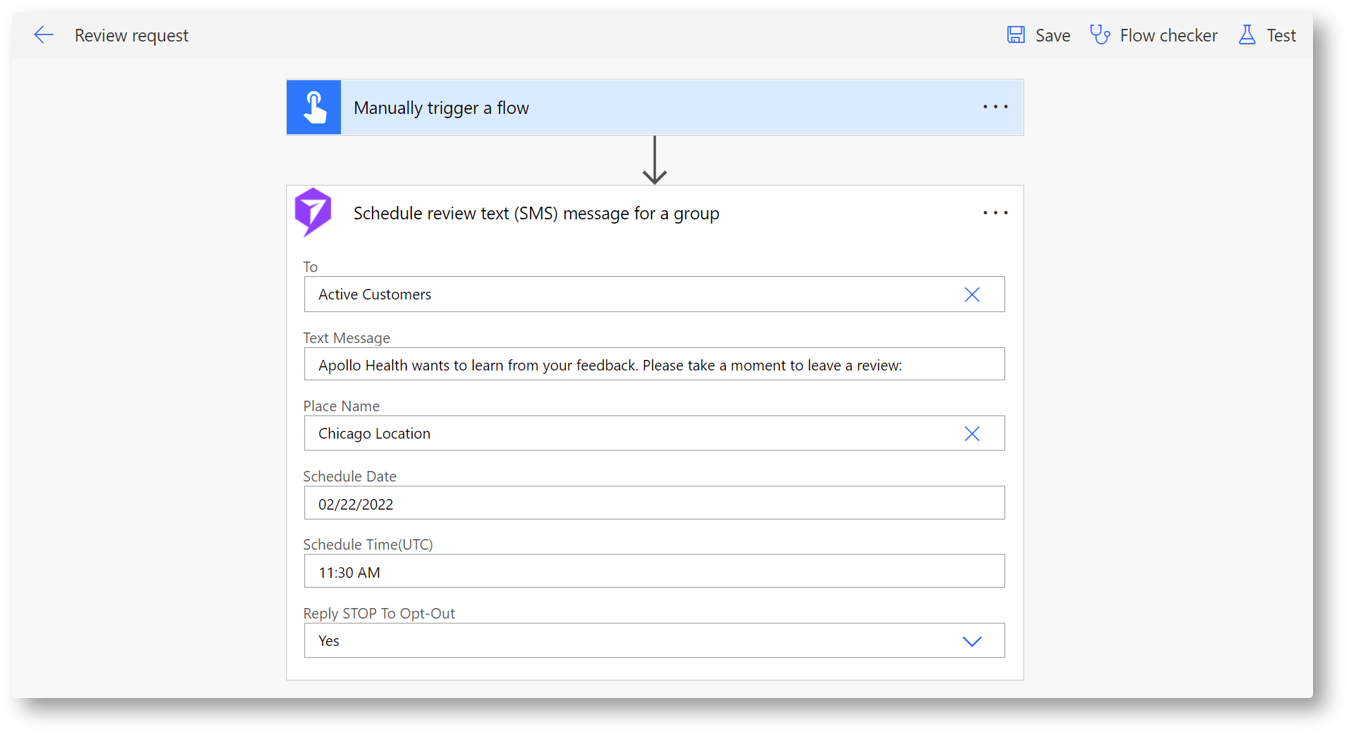This screenshot has height=733, width=1348.
Task: Click into the Text Message field
Action: [654, 365]
